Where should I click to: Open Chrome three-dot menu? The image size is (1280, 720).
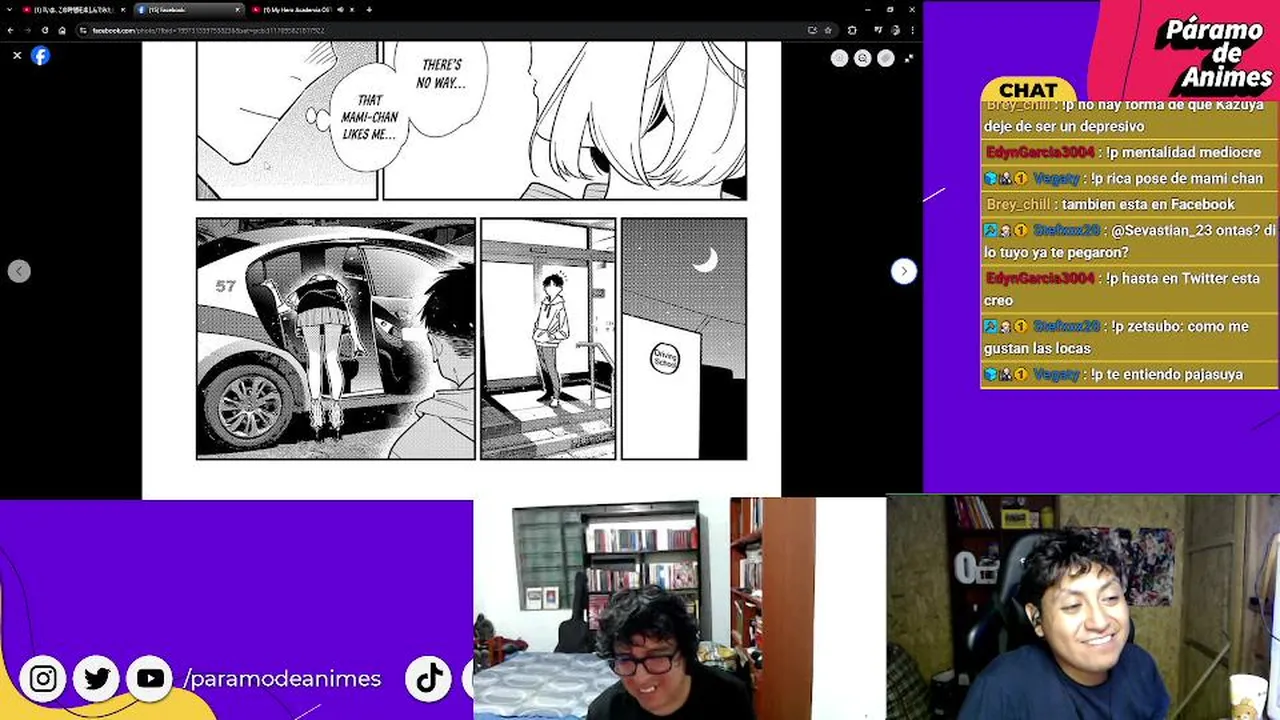912,30
